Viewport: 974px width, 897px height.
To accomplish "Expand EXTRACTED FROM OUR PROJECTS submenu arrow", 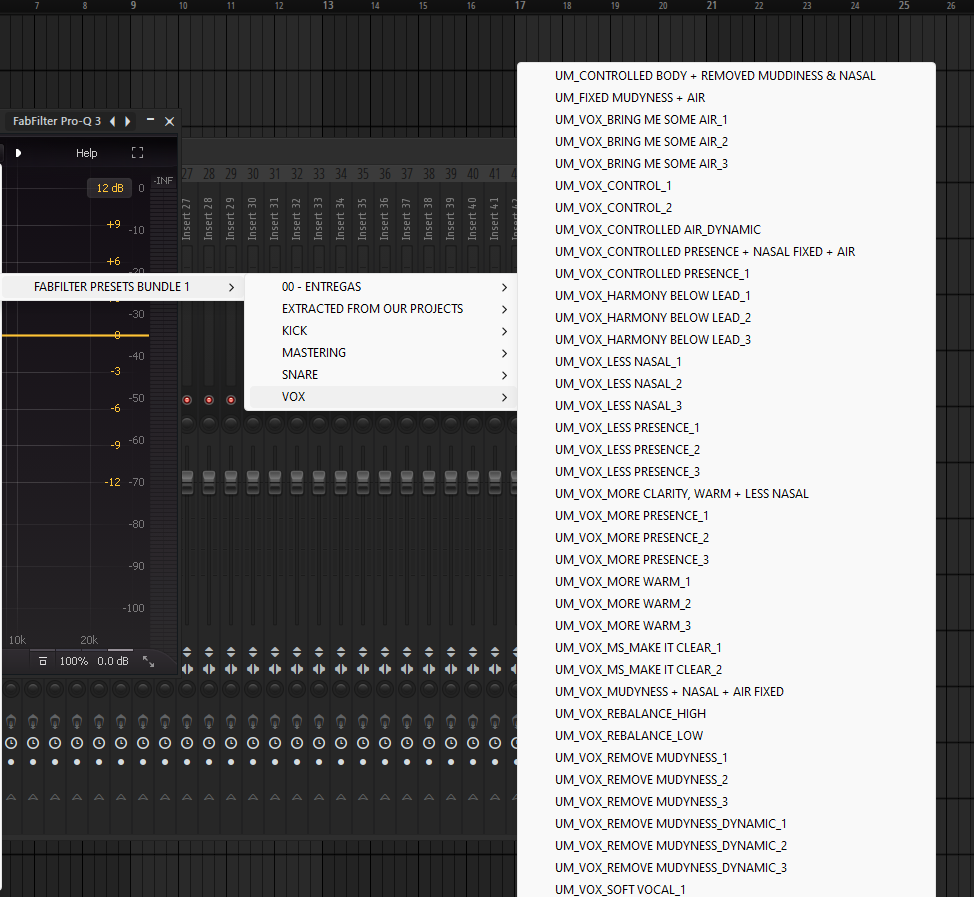I will point(504,309).
